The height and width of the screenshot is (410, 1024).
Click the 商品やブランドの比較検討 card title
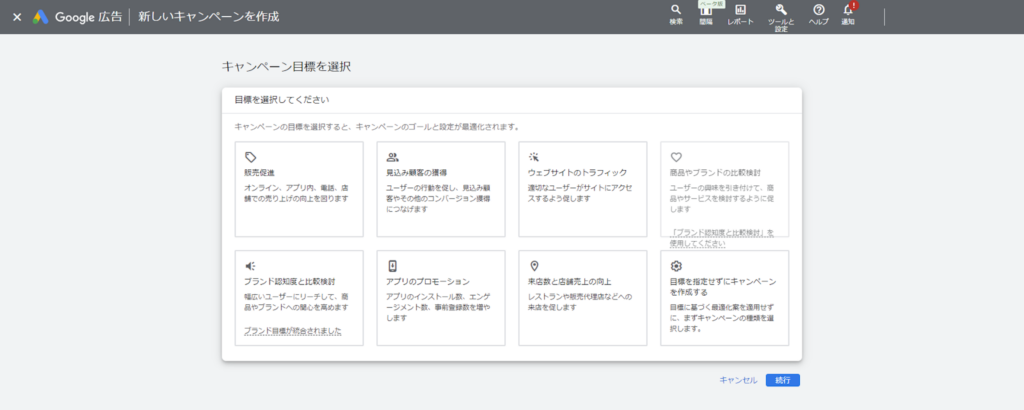[x=715, y=173]
